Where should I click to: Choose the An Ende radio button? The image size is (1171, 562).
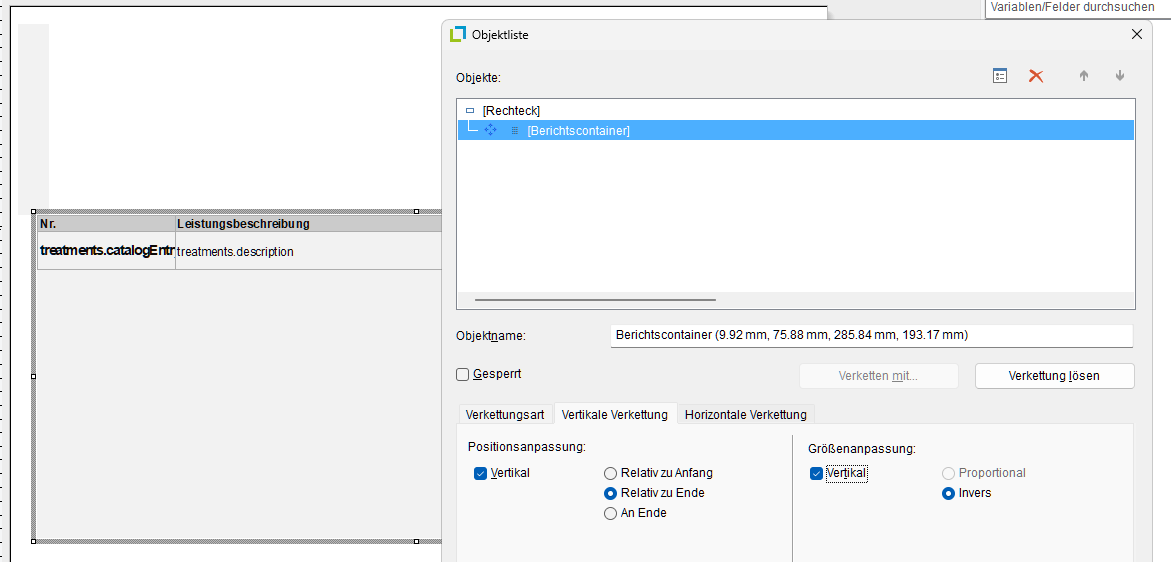tap(610, 513)
